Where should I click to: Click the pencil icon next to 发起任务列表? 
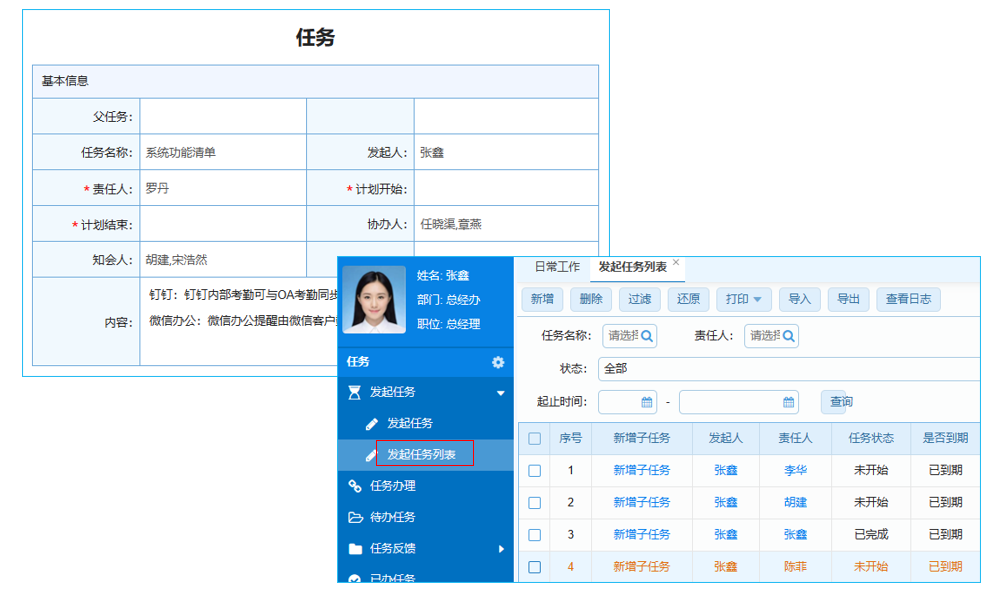(371, 453)
